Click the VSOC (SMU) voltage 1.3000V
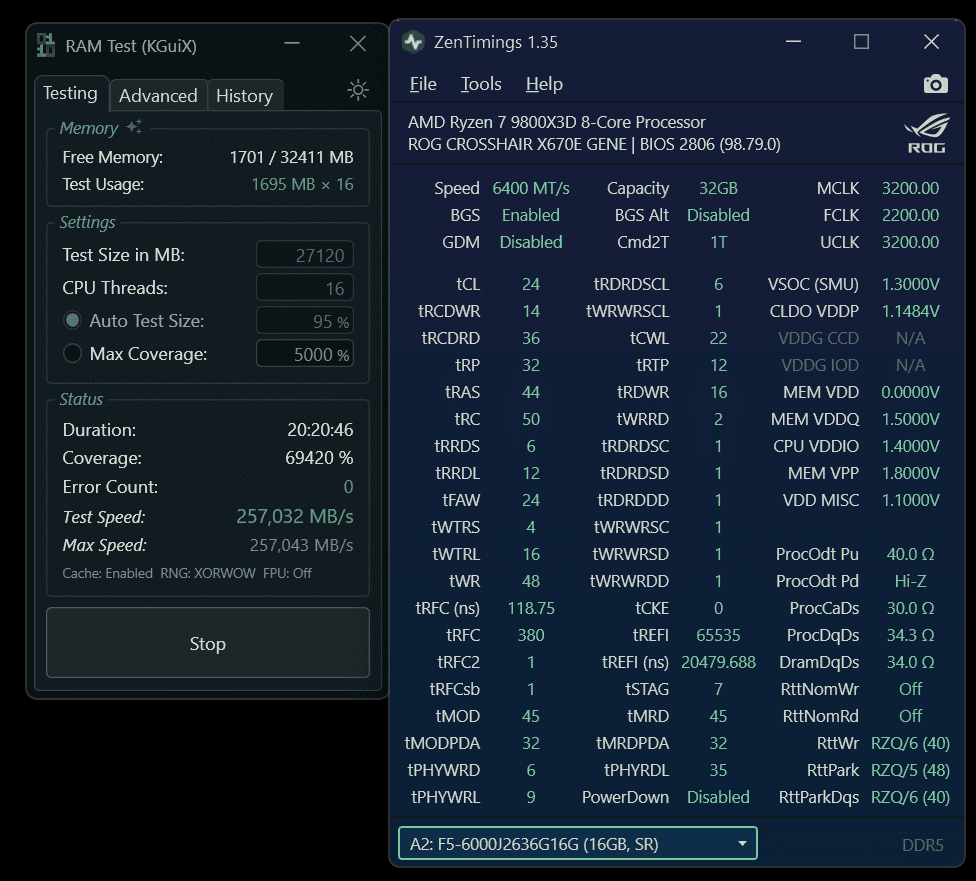The width and height of the screenshot is (976, 881). [x=910, y=284]
